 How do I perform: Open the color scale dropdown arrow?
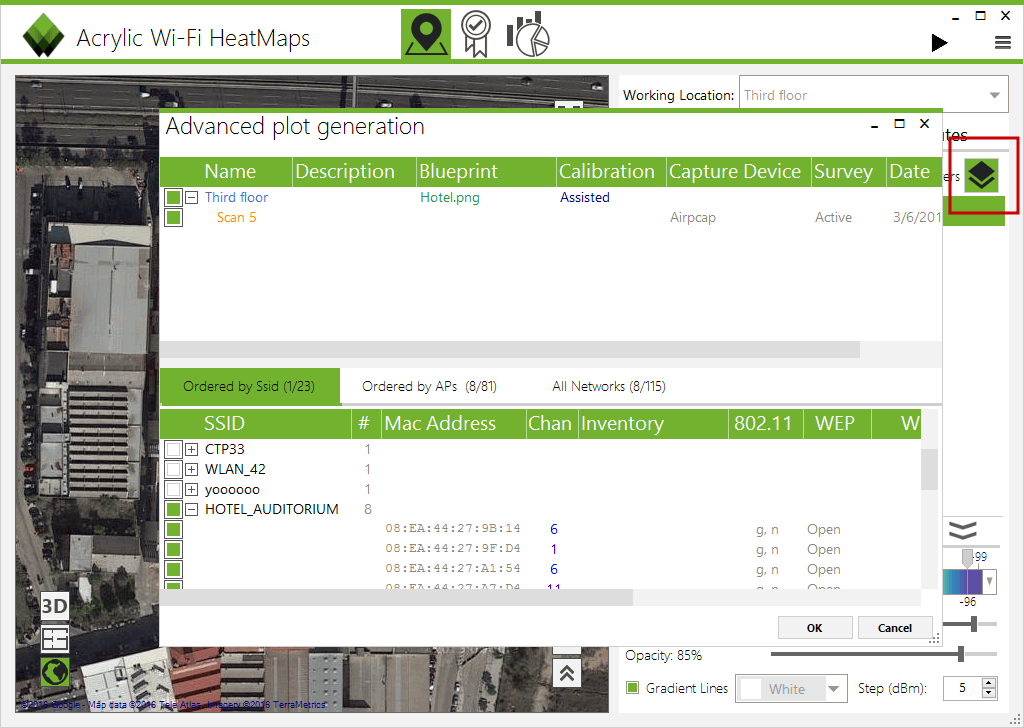click(990, 580)
